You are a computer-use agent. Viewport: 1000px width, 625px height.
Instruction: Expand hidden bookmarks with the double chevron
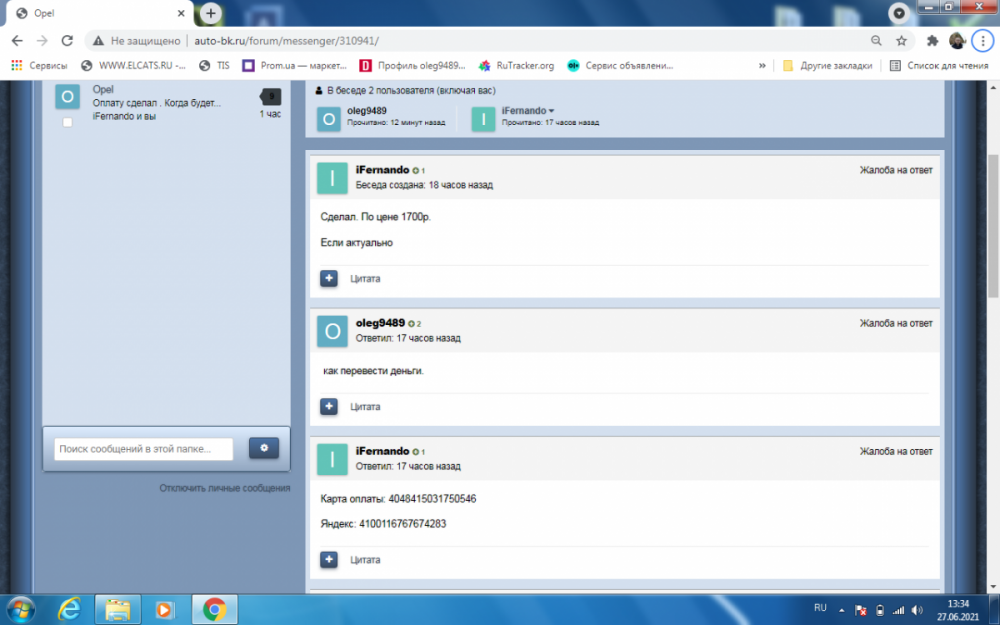click(762, 65)
